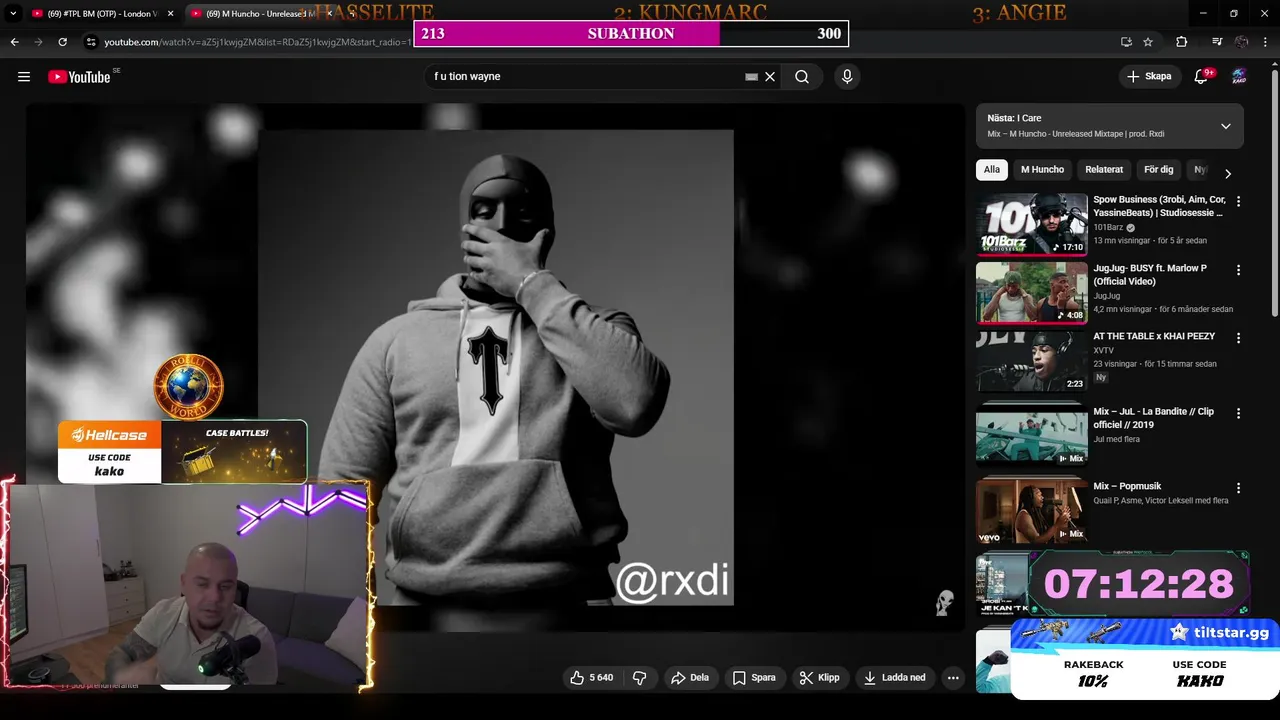This screenshot has width=1280, height=720.
Task: Click the search magnifier button
Action: pyautogui.click(x=802, y=77)
